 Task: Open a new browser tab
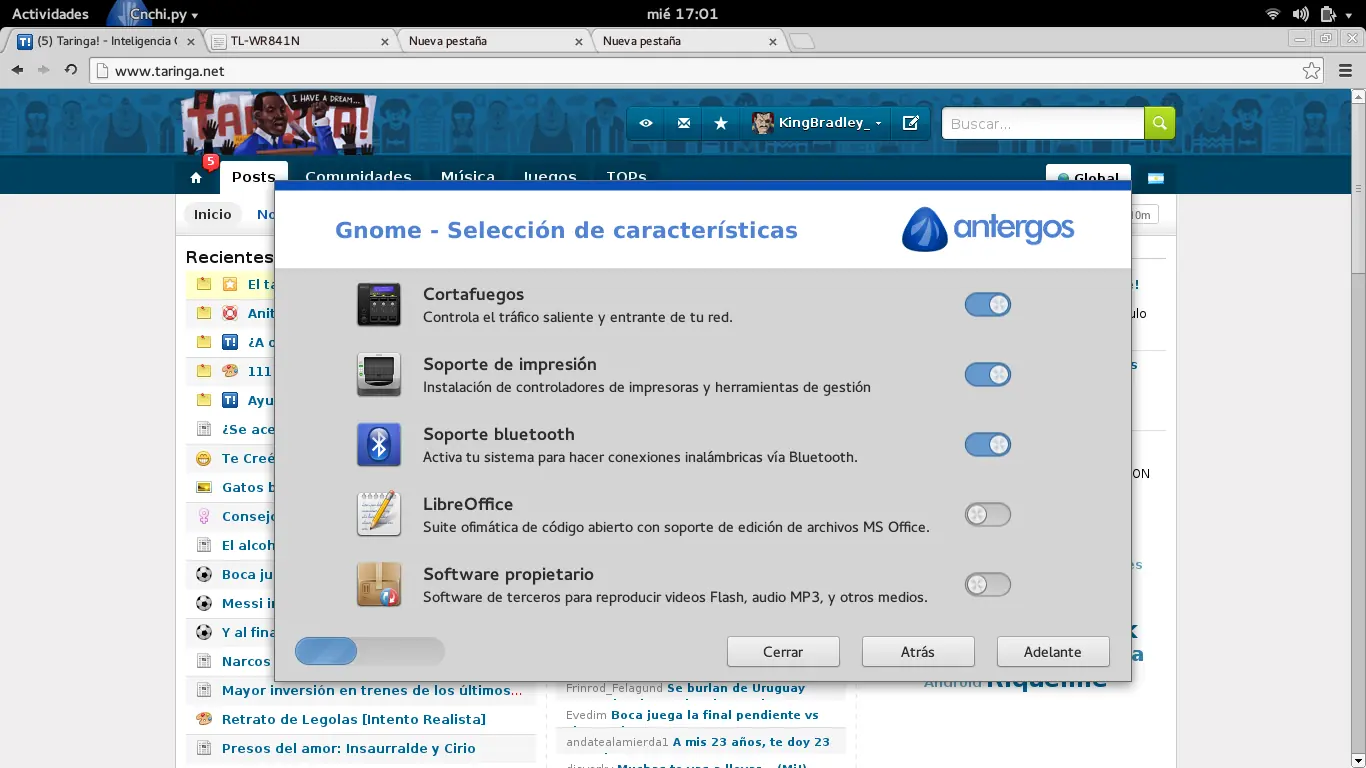click(x=801, y=41)
